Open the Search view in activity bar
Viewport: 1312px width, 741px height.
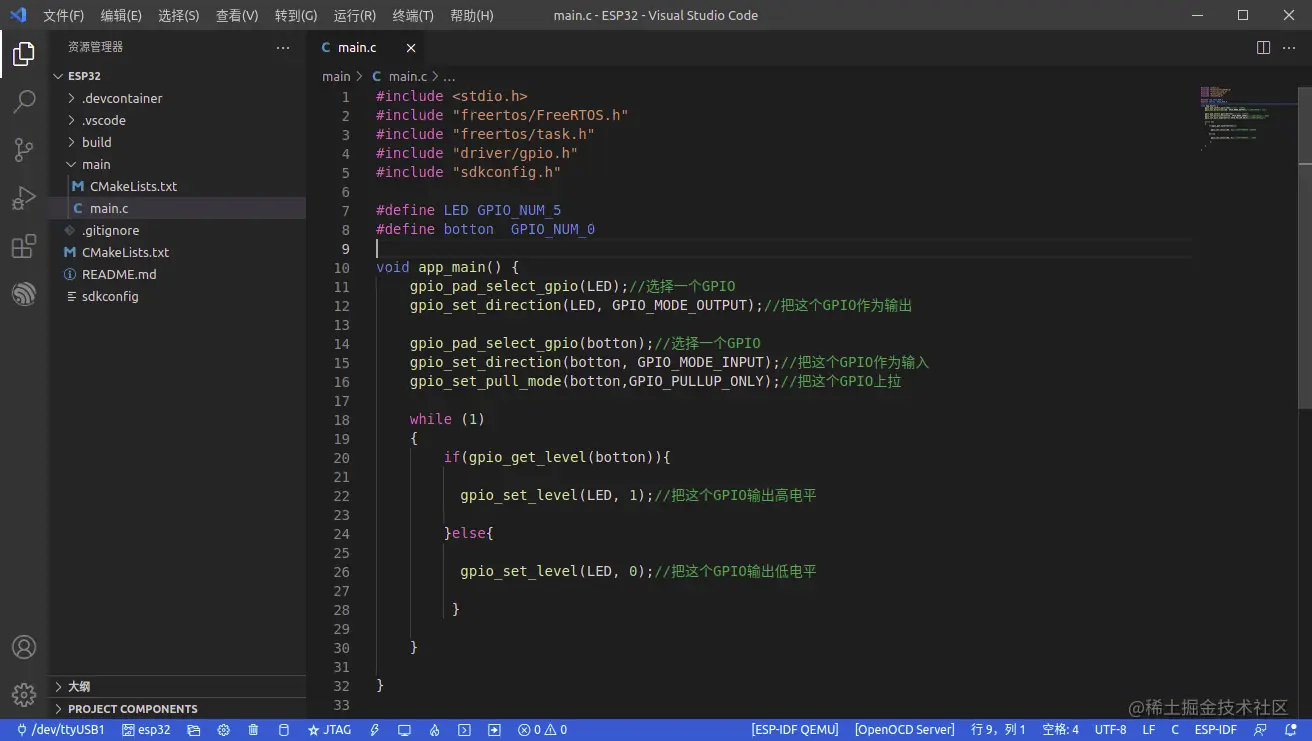pyautogui.click(x=24, y=102)
